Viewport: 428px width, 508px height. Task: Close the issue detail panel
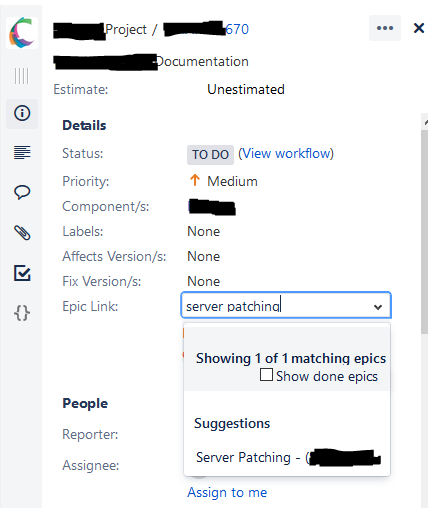tap(419, 28)
